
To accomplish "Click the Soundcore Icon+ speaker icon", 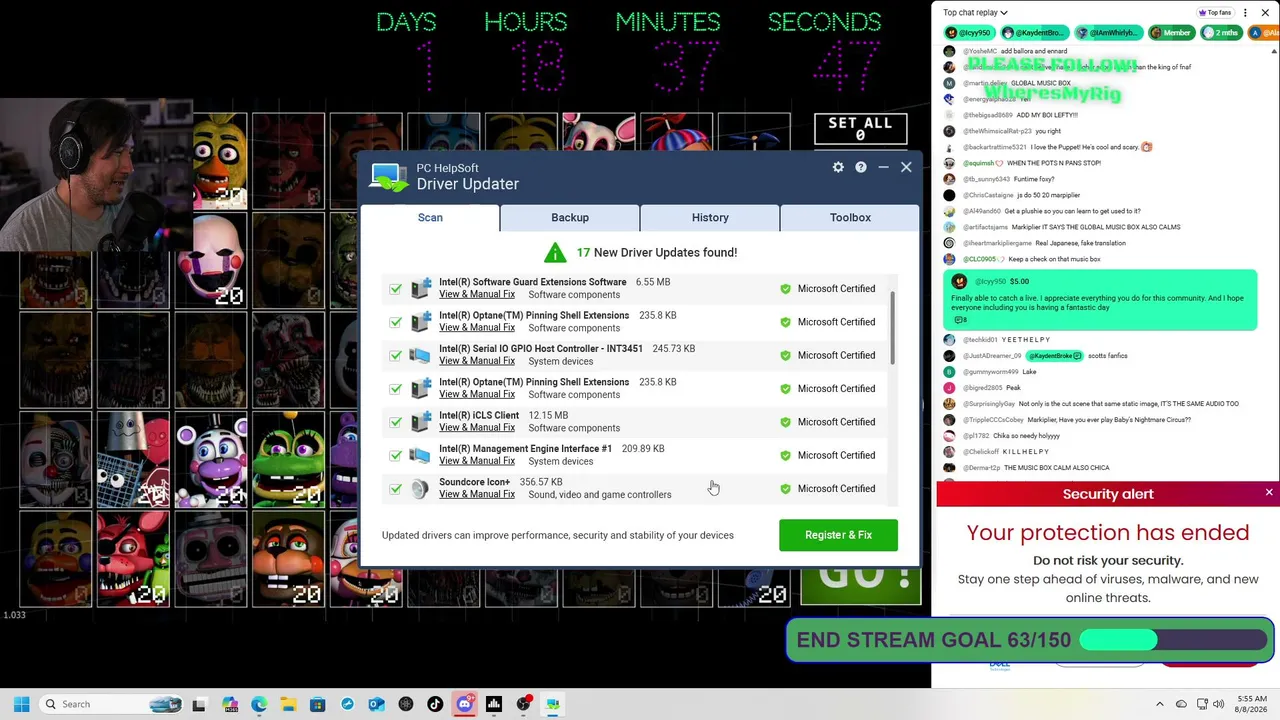I will (x=420, y=488).
